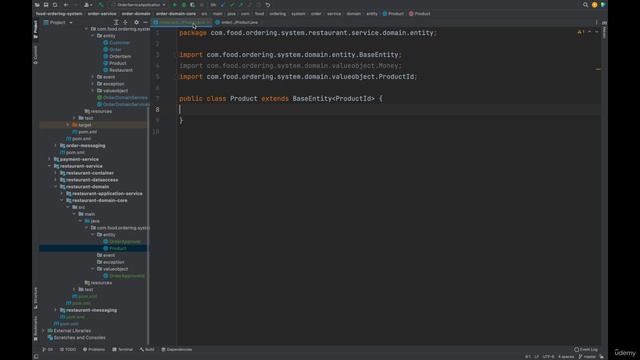640x360 pixels.
Task: Click the orange notification icon top right
Action: point(594,5)
